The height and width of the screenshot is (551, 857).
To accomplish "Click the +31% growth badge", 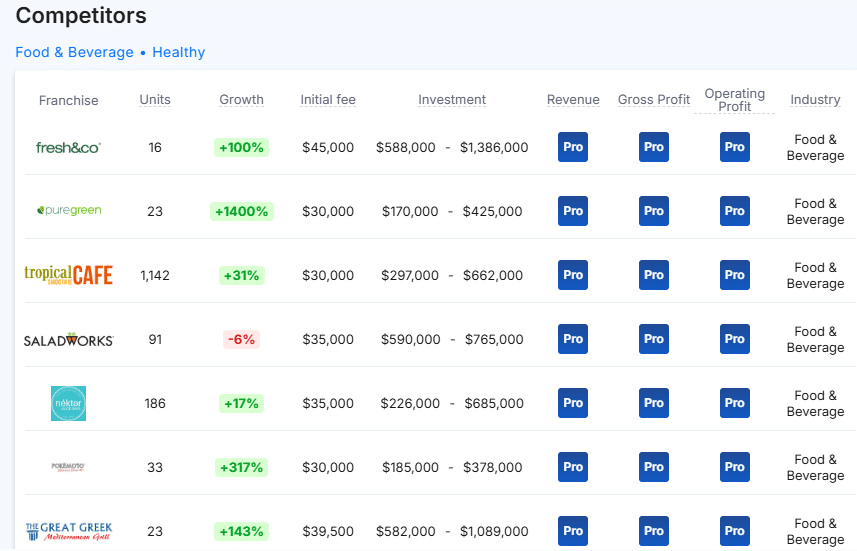I will pos(242,276).
